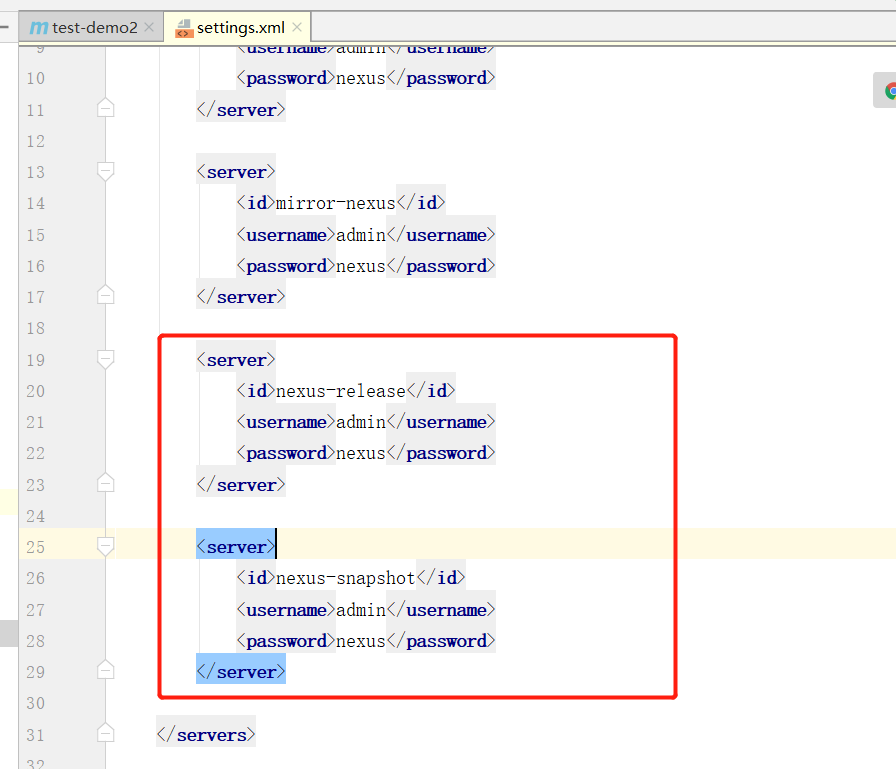The image size is (896, 769).
Task: Collapse fold marker at line 23
Action: point(105,483)
